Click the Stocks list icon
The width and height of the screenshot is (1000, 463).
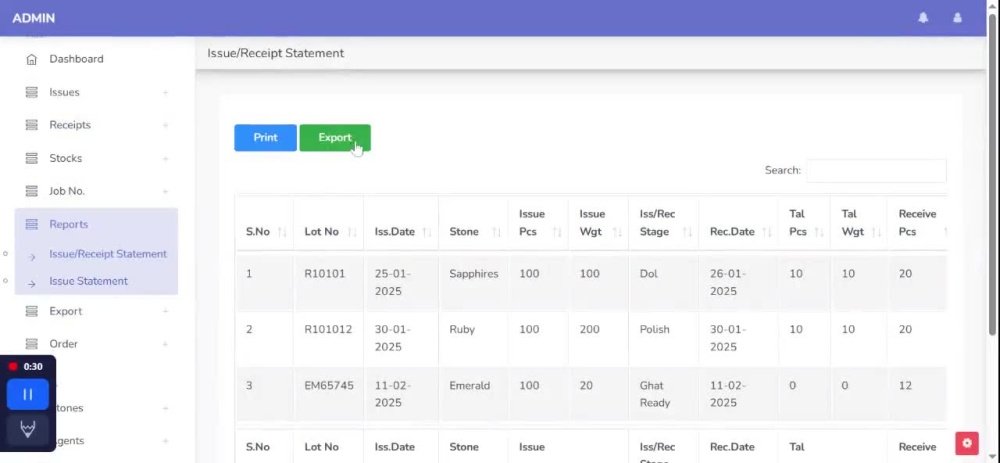(x=31, y=158)
